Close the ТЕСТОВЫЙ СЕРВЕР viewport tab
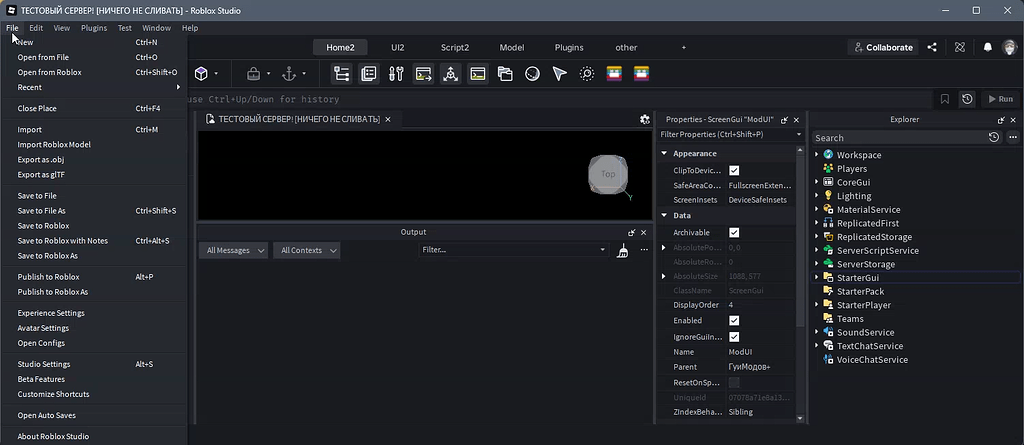Screen dimensions: 1024x445 pyautogui.click(x=387, y=119)
